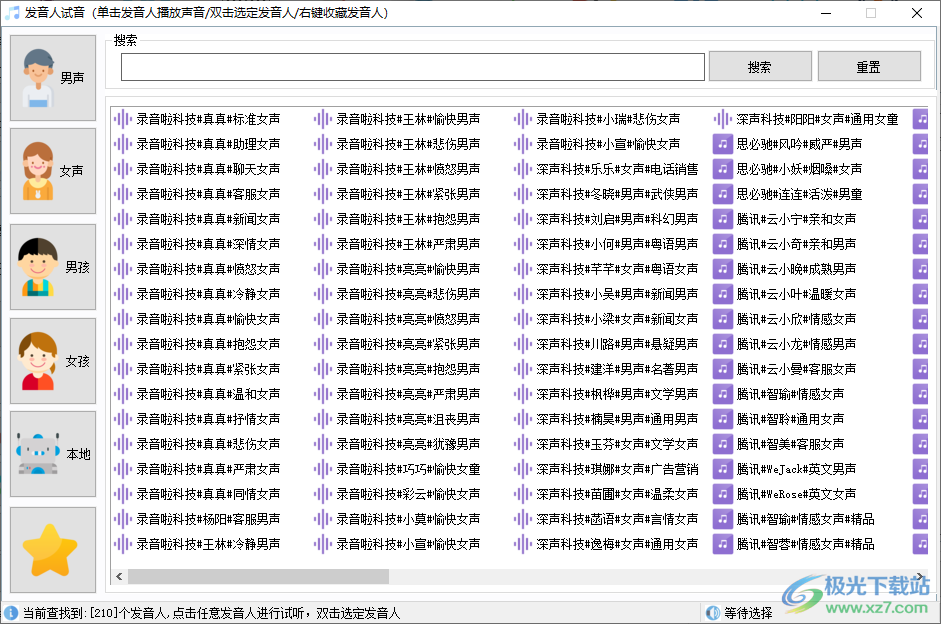This screenshot has height=624, width=941.
Task: Focus the voice search text field
Action: pos(412,67)
